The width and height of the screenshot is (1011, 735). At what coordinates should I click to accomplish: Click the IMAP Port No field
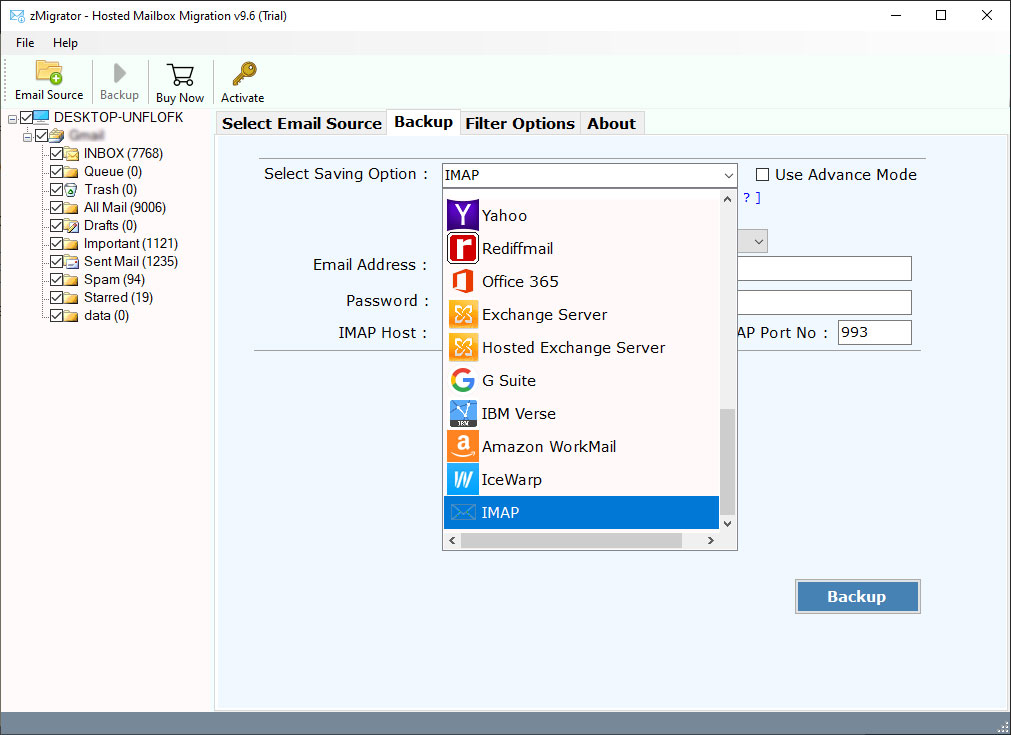point(874,333)
